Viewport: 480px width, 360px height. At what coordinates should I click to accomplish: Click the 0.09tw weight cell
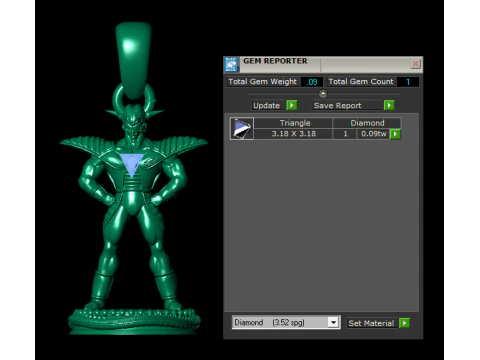pos(373,134)
